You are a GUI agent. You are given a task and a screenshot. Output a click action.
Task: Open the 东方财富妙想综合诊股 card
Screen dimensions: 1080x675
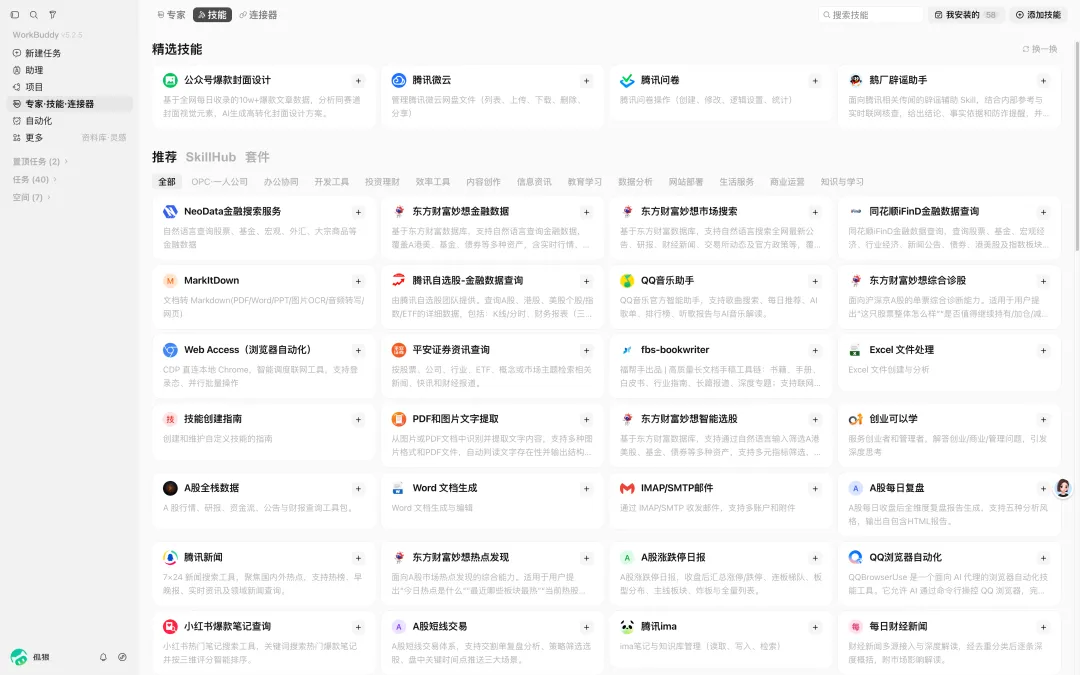tap(949, 297)
